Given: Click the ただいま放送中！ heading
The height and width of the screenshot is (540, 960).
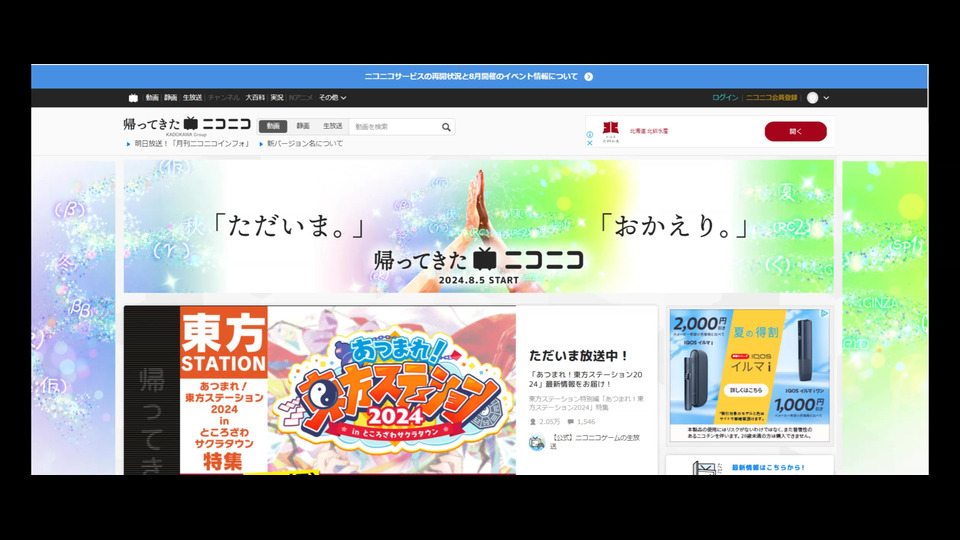Looking at the screenshot, I should [579, 355].
